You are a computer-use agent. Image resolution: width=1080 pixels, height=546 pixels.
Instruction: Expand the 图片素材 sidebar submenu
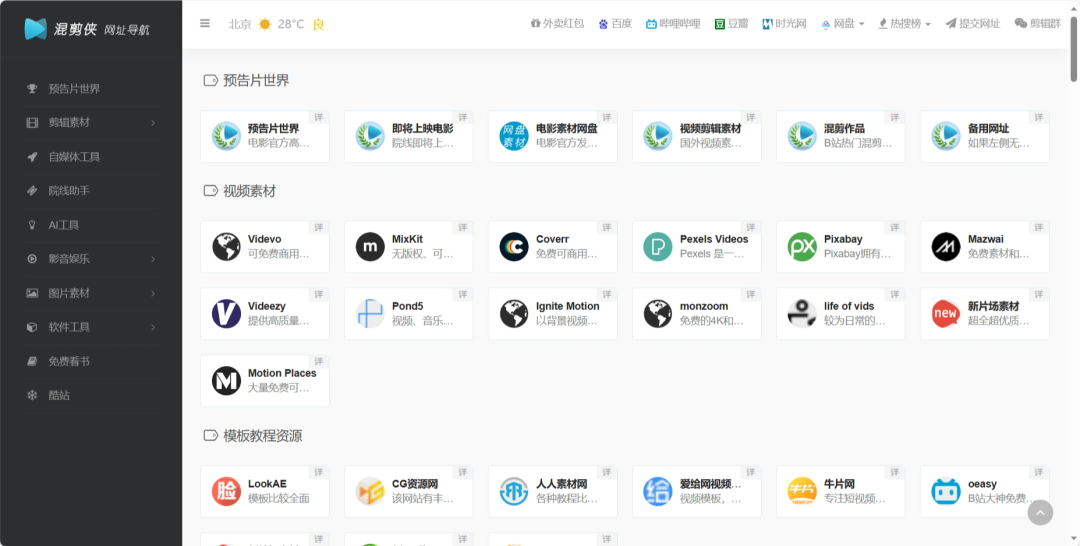coord(91,293)
